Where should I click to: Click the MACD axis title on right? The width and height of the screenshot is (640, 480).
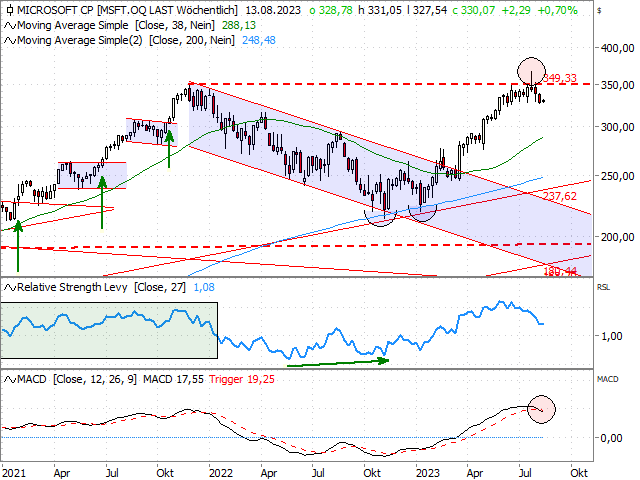607,380
